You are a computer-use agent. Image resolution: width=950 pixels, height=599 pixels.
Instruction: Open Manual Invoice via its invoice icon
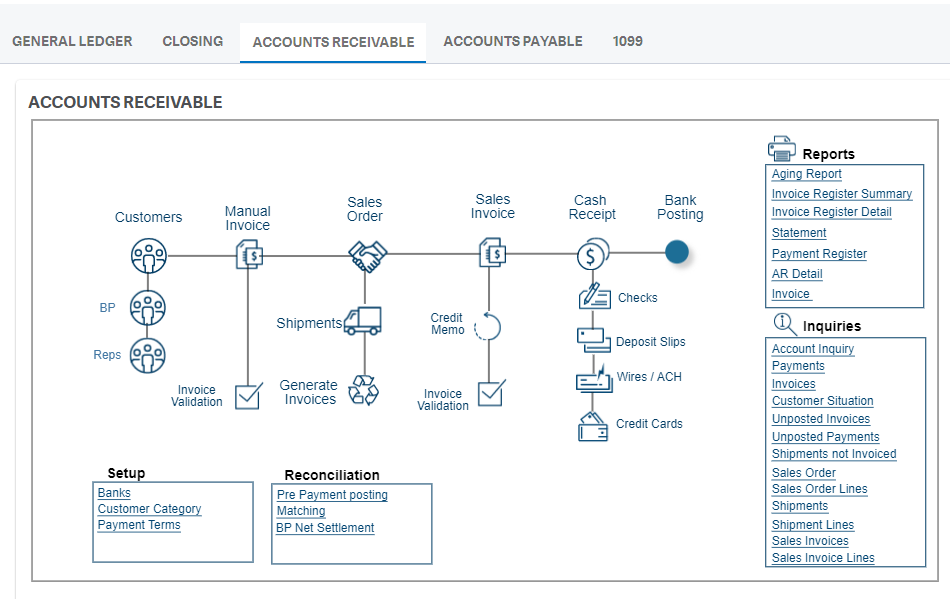[x=247, y=253]
